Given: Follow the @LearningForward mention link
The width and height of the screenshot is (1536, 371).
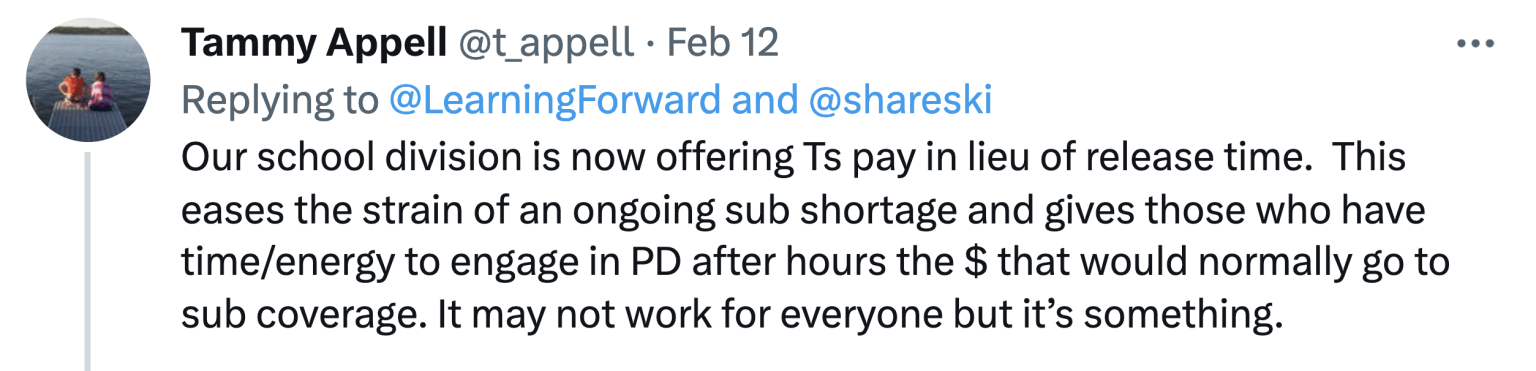Looking at the screenshot, I should [555, 100].
